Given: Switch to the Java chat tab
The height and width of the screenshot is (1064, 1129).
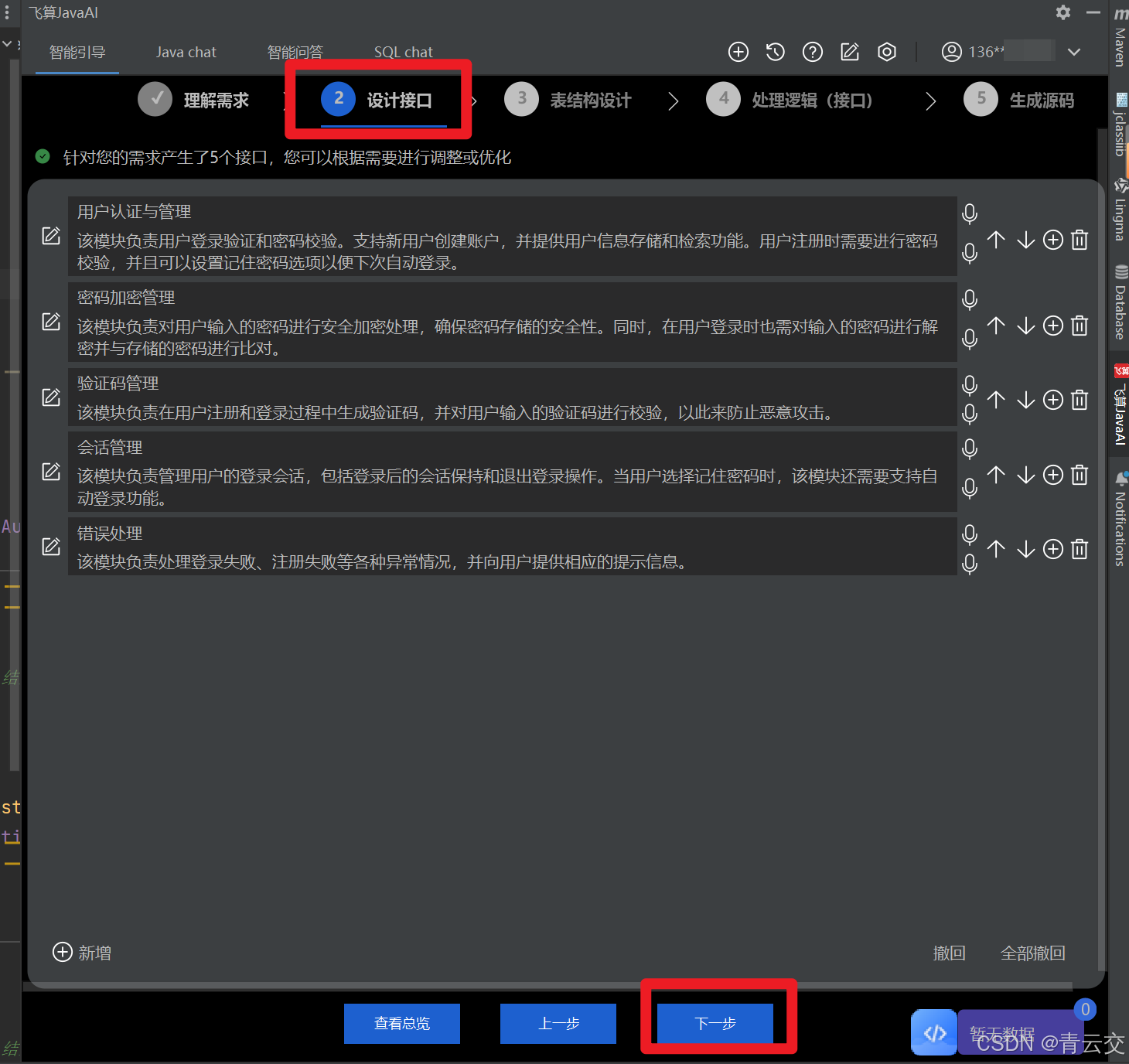Looking at the screenshot, I should [x=186, y=52].
